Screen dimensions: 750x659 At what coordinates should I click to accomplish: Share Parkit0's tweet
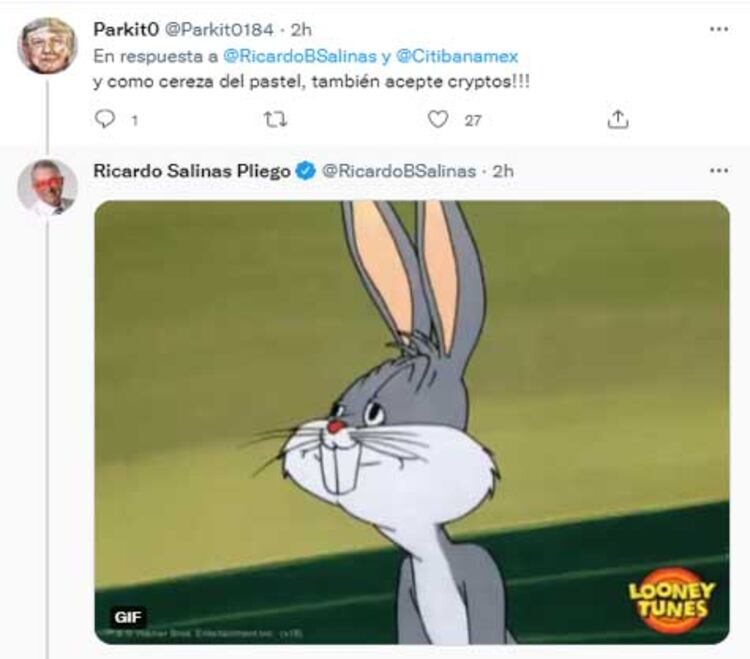618,120
